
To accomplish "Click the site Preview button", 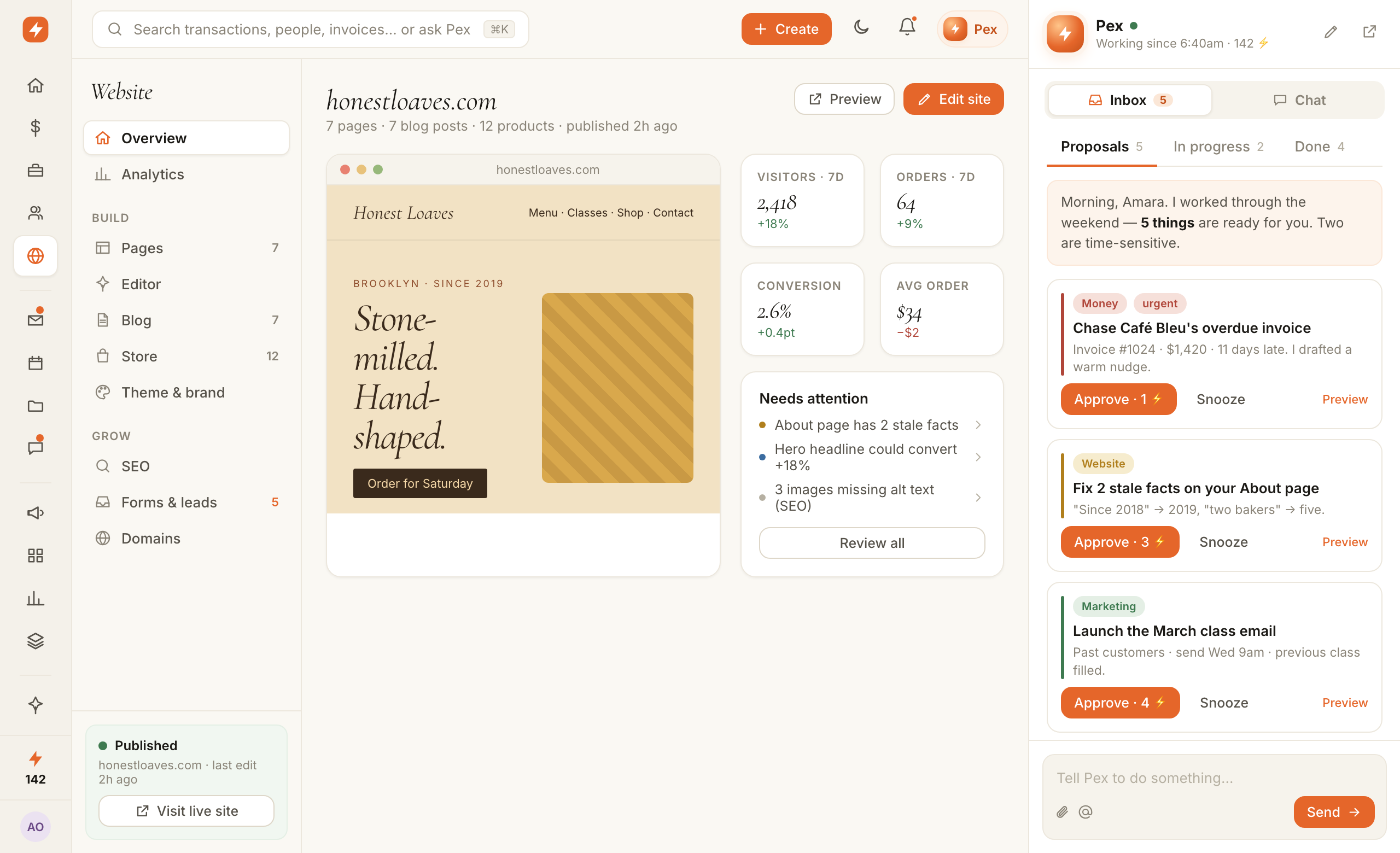I will [x=844, y=100].
